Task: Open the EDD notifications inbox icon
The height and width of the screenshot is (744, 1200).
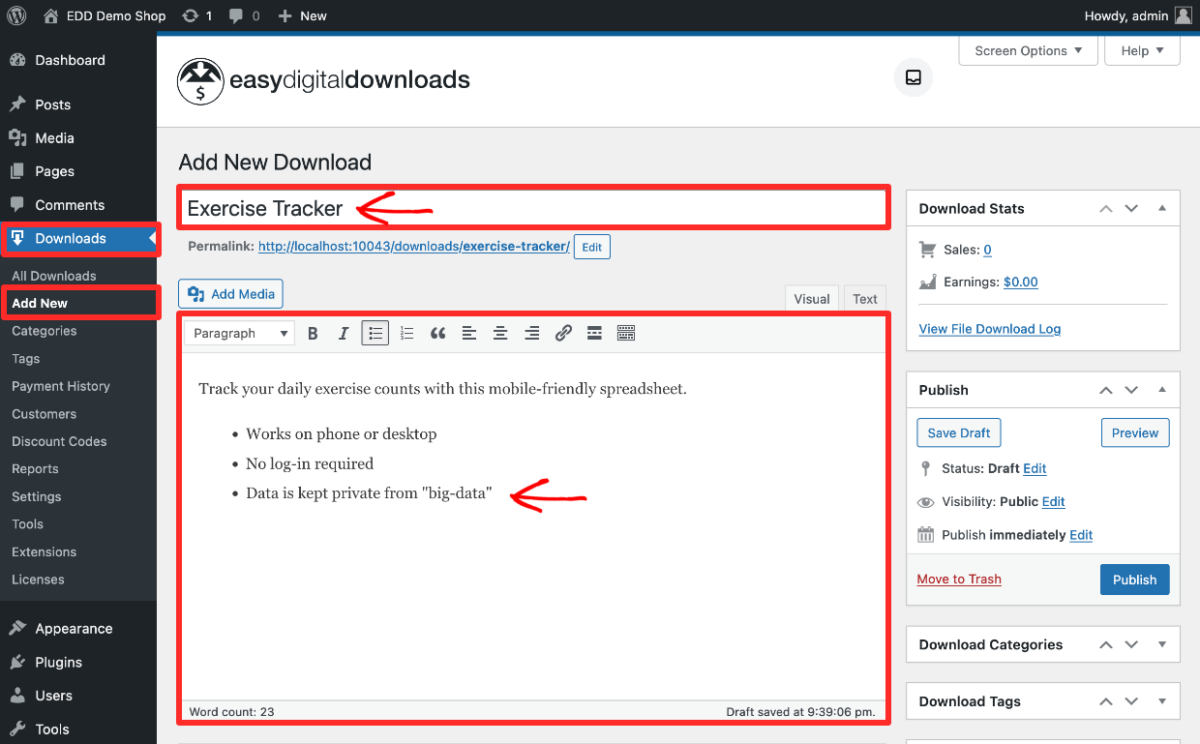Action: tap(913, 77)
